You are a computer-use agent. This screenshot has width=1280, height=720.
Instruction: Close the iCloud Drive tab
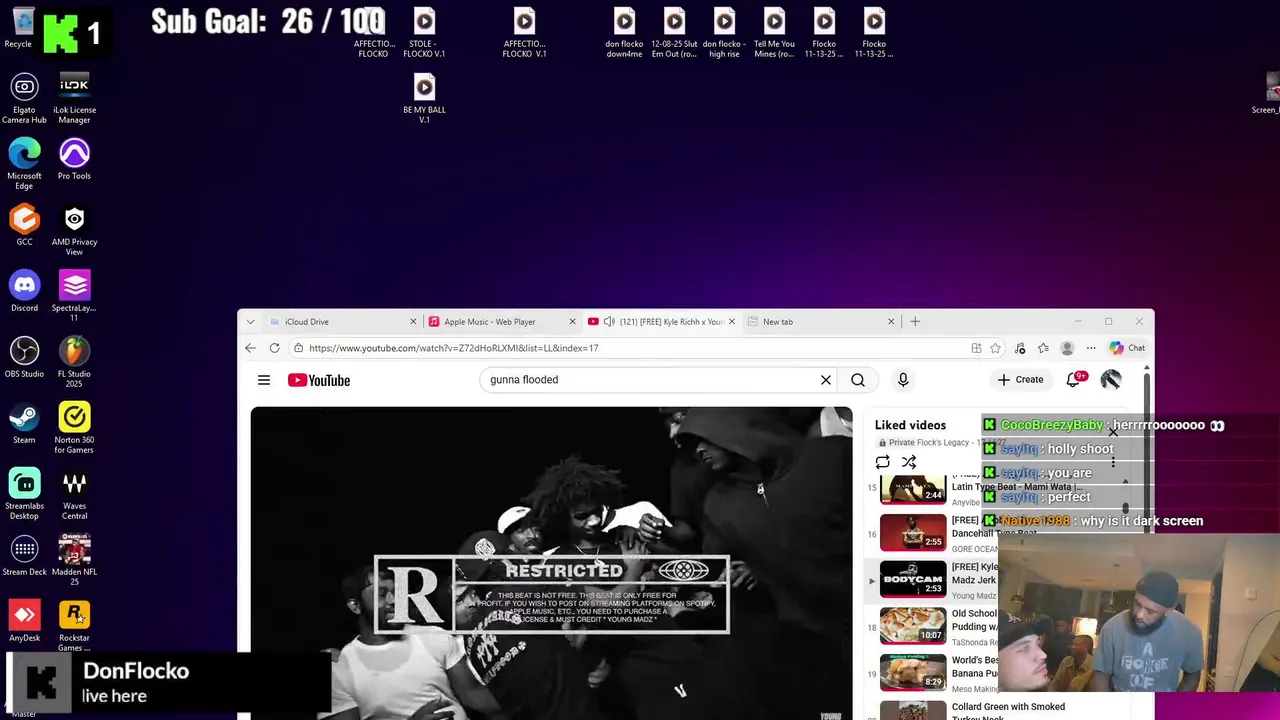pos(413,322)
